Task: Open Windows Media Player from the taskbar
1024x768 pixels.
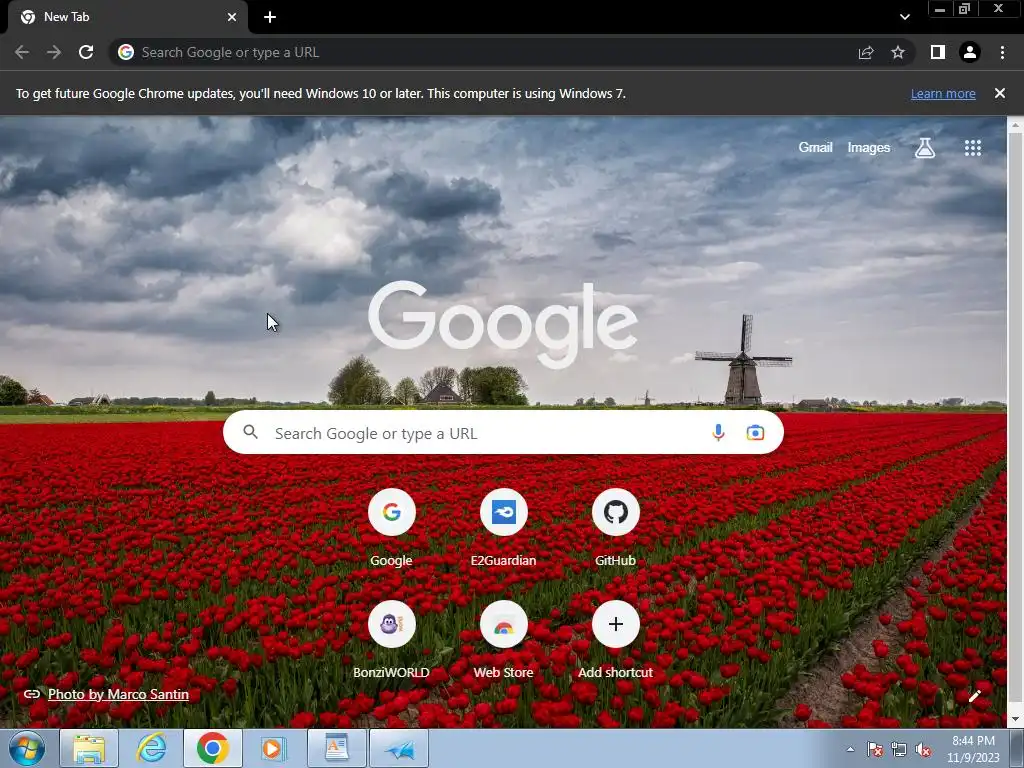Action: (x=274, y=748)
